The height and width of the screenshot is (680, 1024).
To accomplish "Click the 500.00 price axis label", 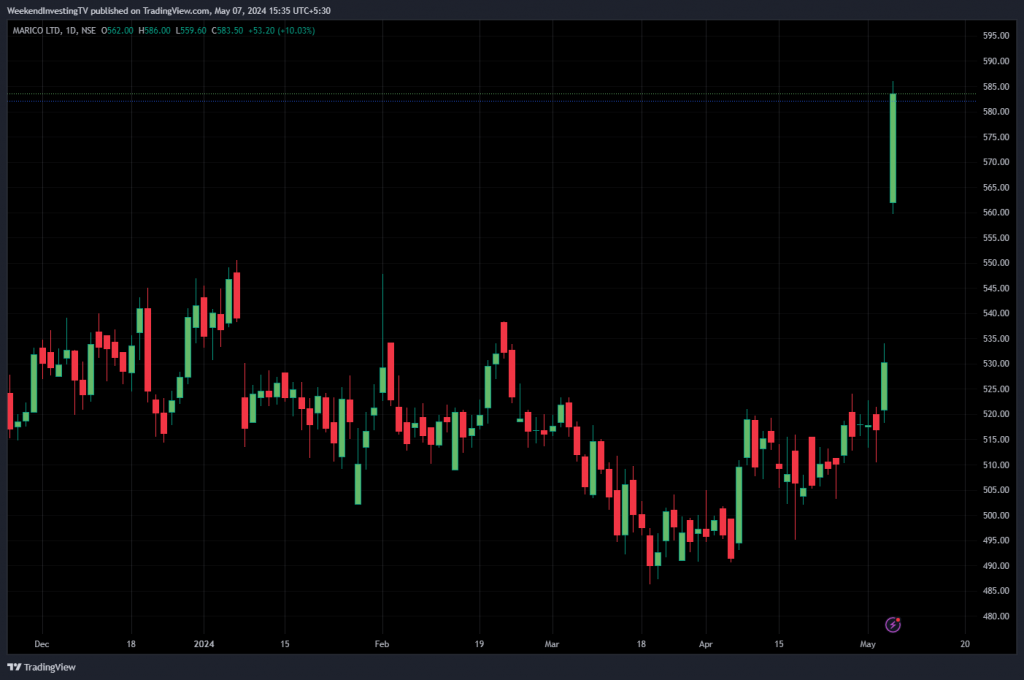I will tap(995, 515).
